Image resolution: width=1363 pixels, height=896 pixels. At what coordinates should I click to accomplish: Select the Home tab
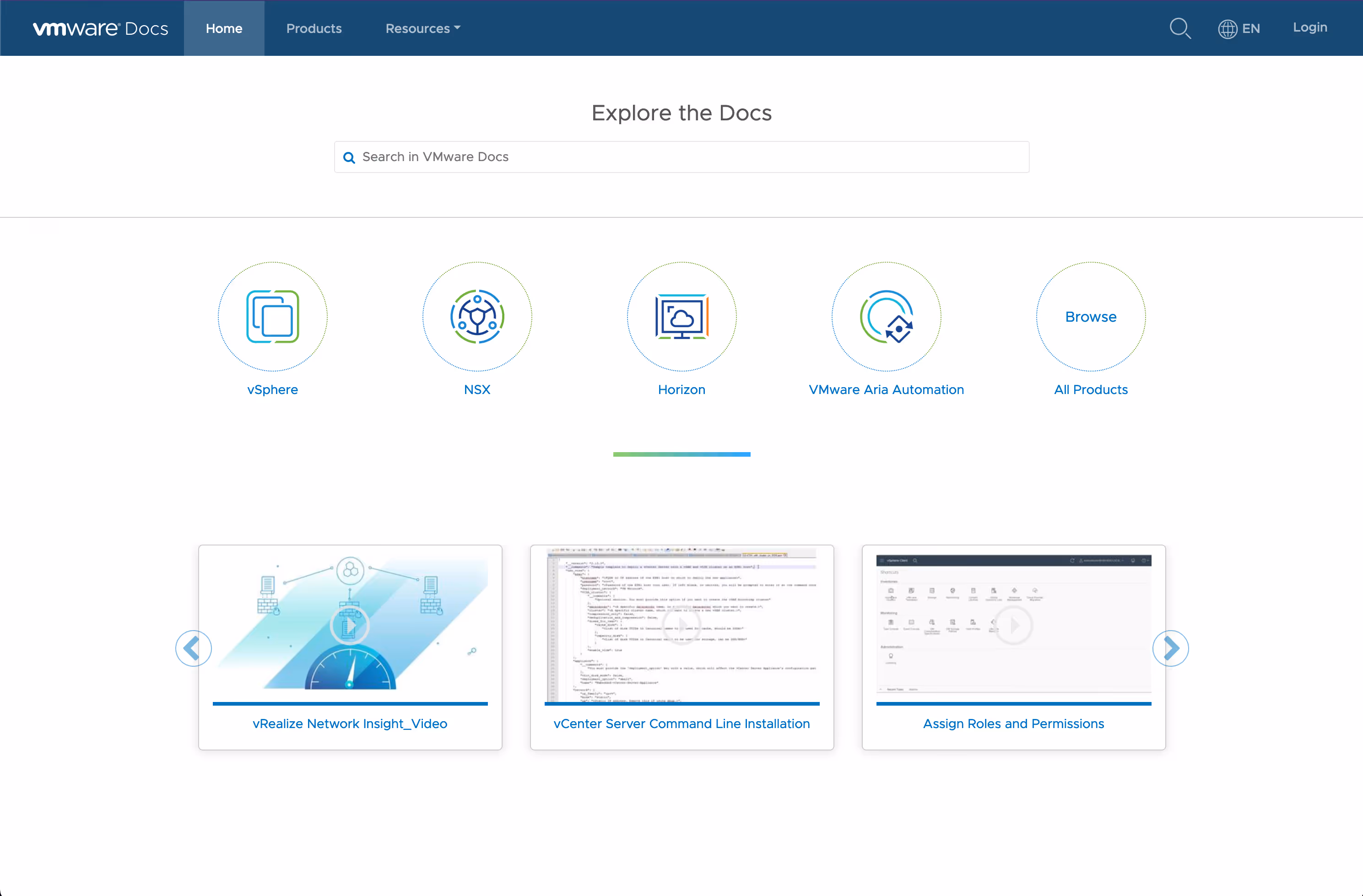click(x=224, y=28)
